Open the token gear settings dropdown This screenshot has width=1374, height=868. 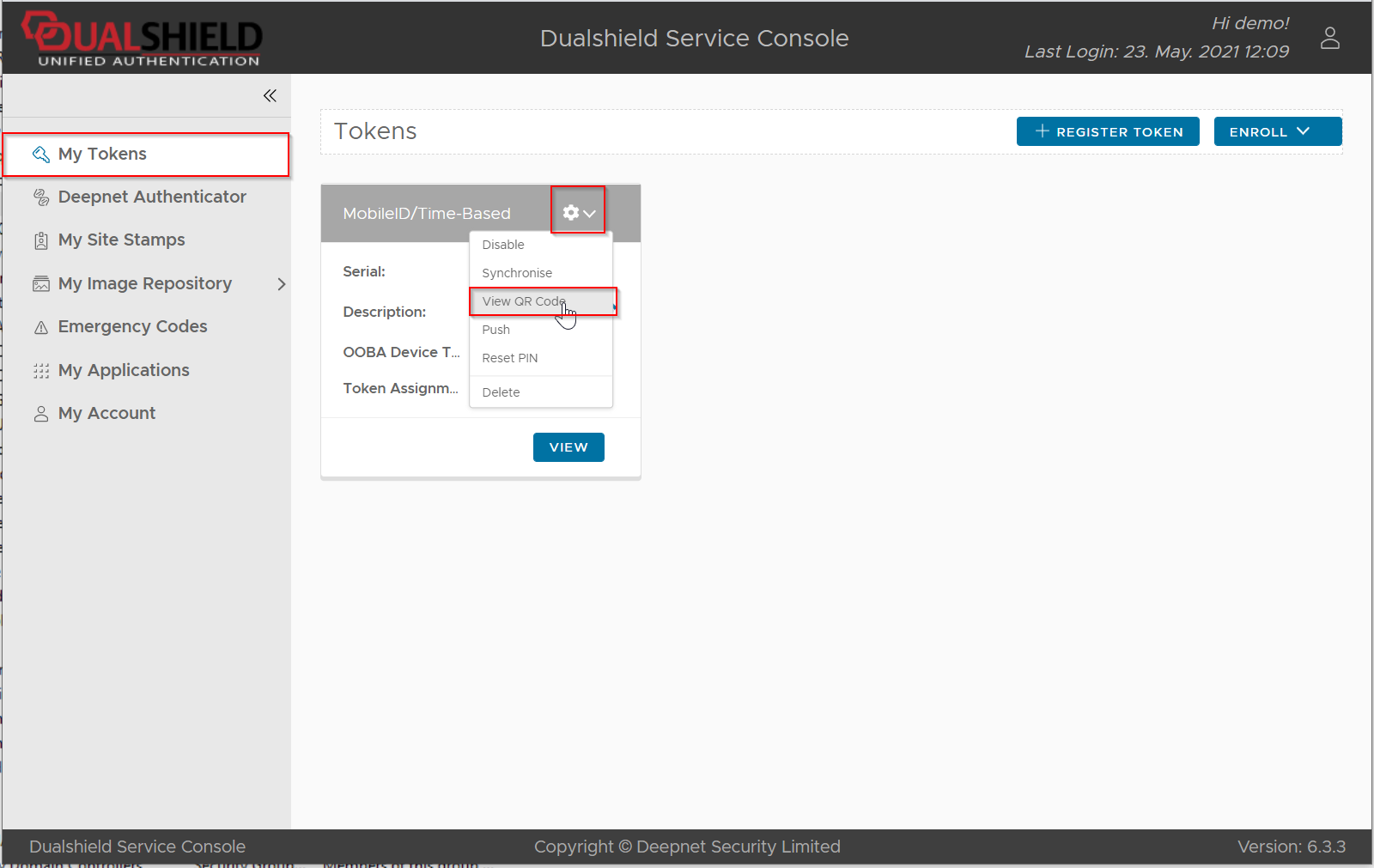(x=578, y=212)
